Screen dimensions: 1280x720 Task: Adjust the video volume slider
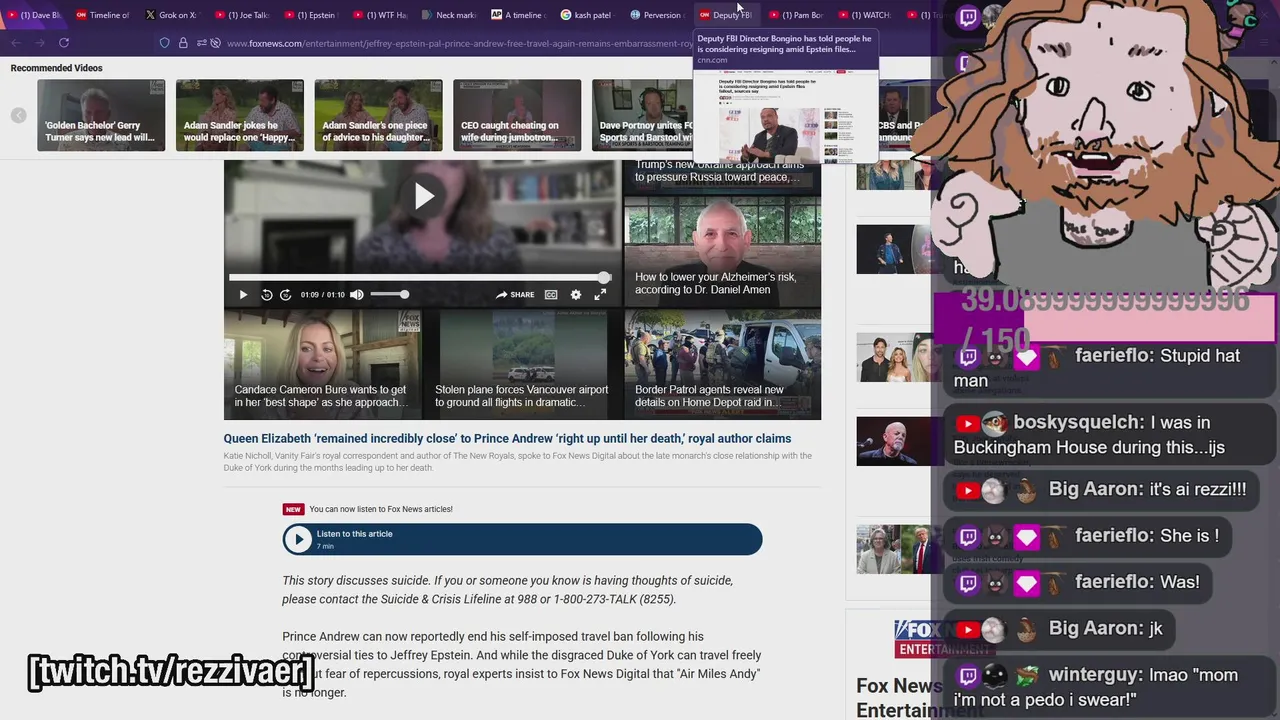pyautogui.click(x=388, y=294)
